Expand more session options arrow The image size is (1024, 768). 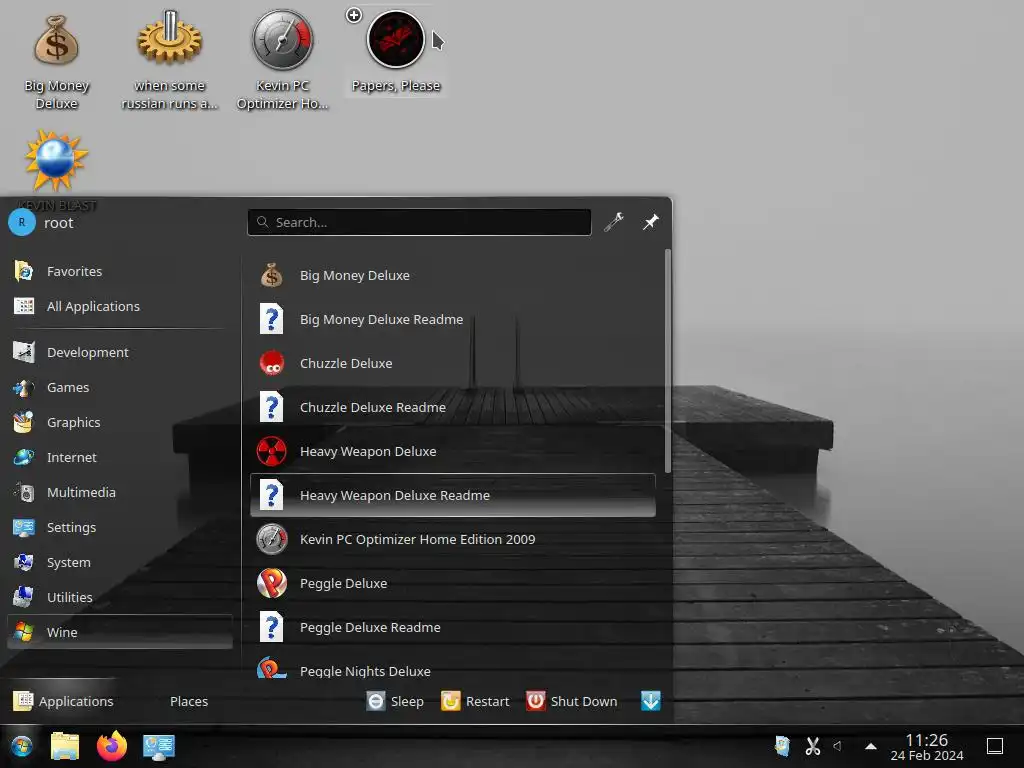(x=650, y=701)
